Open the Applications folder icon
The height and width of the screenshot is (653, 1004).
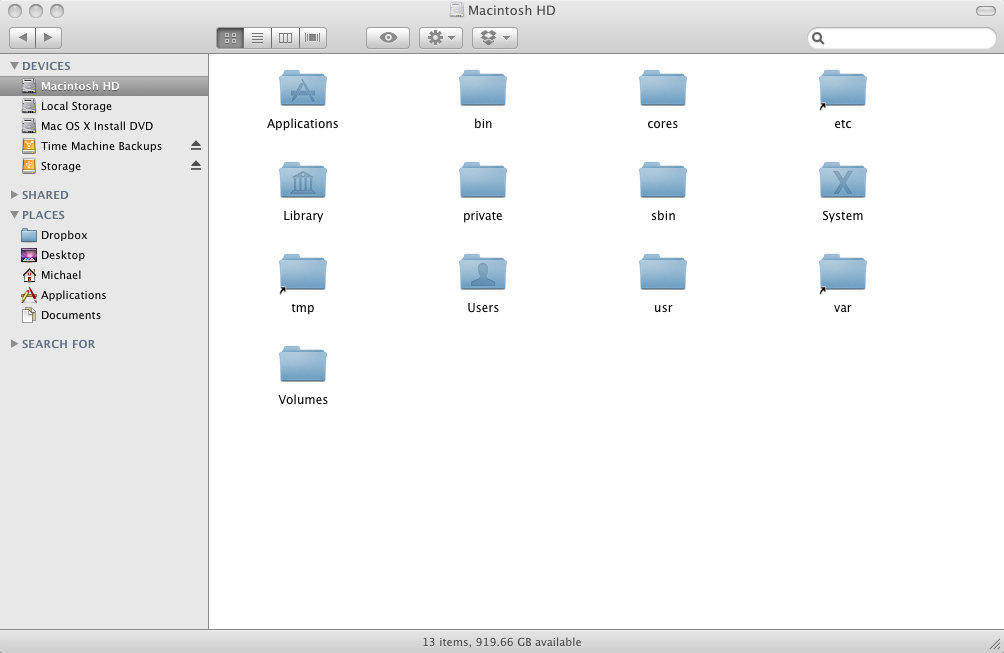[x=302, y=88]
